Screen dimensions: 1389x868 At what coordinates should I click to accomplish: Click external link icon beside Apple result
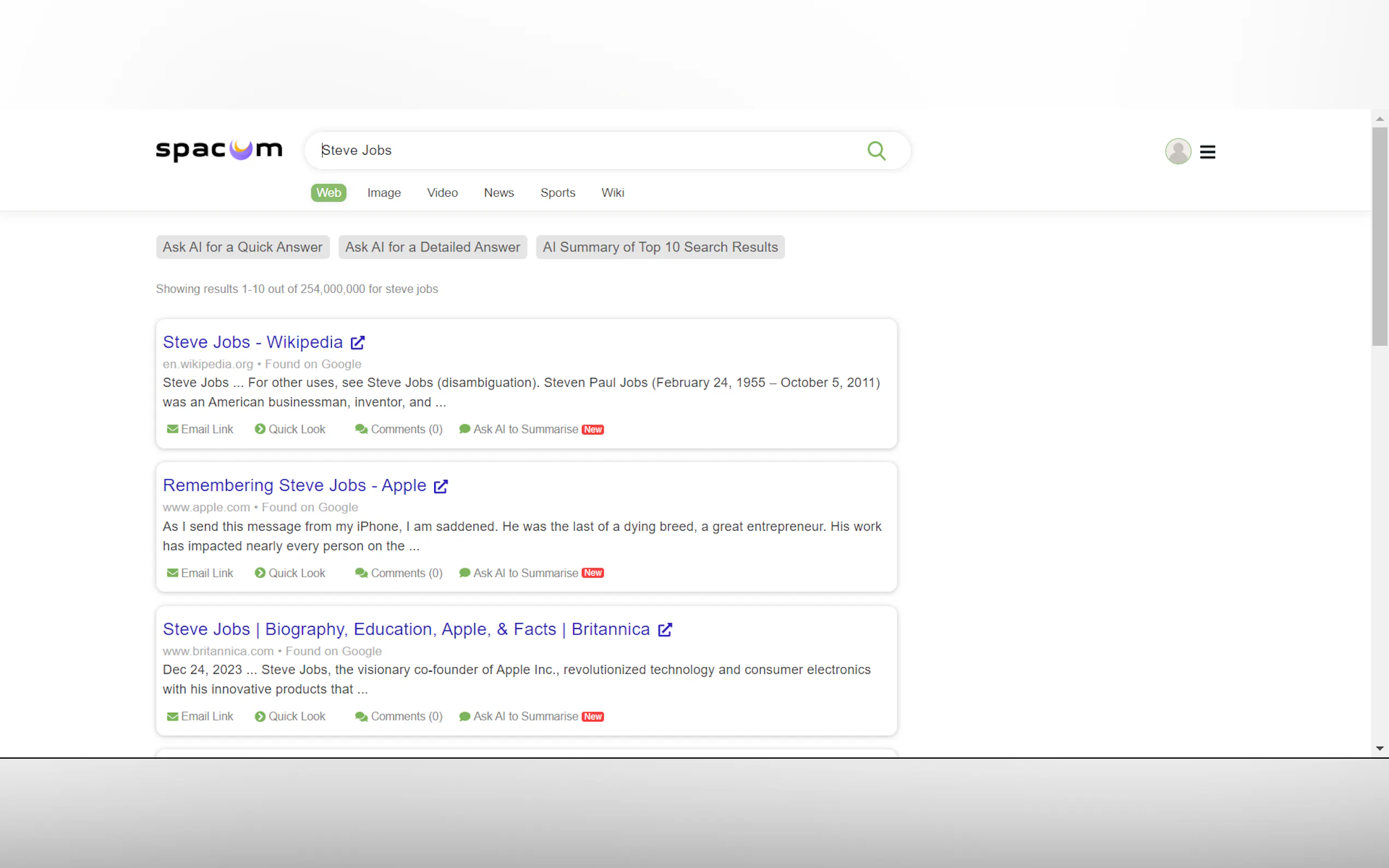[x=440, y=486]
